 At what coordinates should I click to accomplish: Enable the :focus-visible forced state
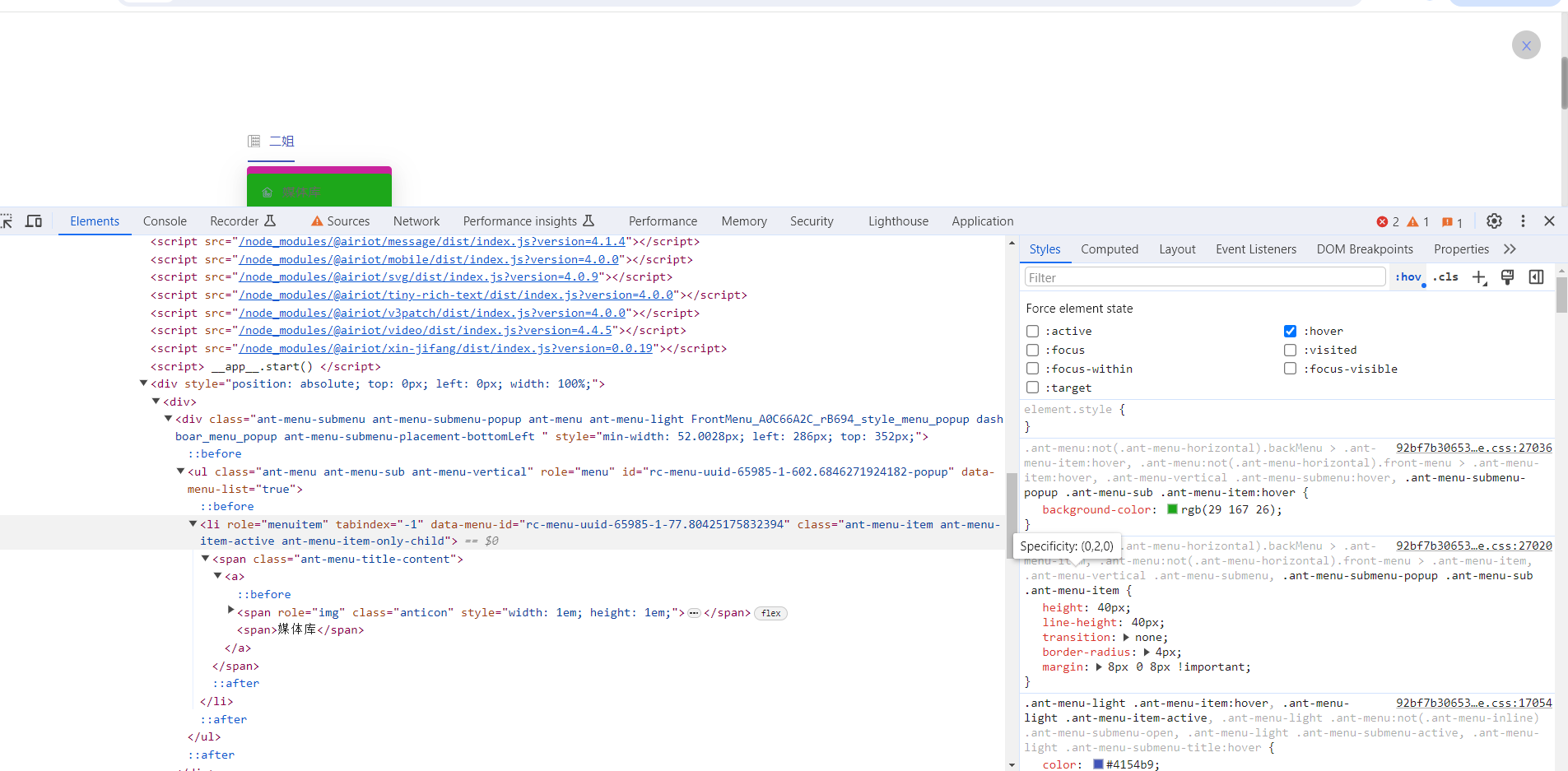pos(1290,369)
